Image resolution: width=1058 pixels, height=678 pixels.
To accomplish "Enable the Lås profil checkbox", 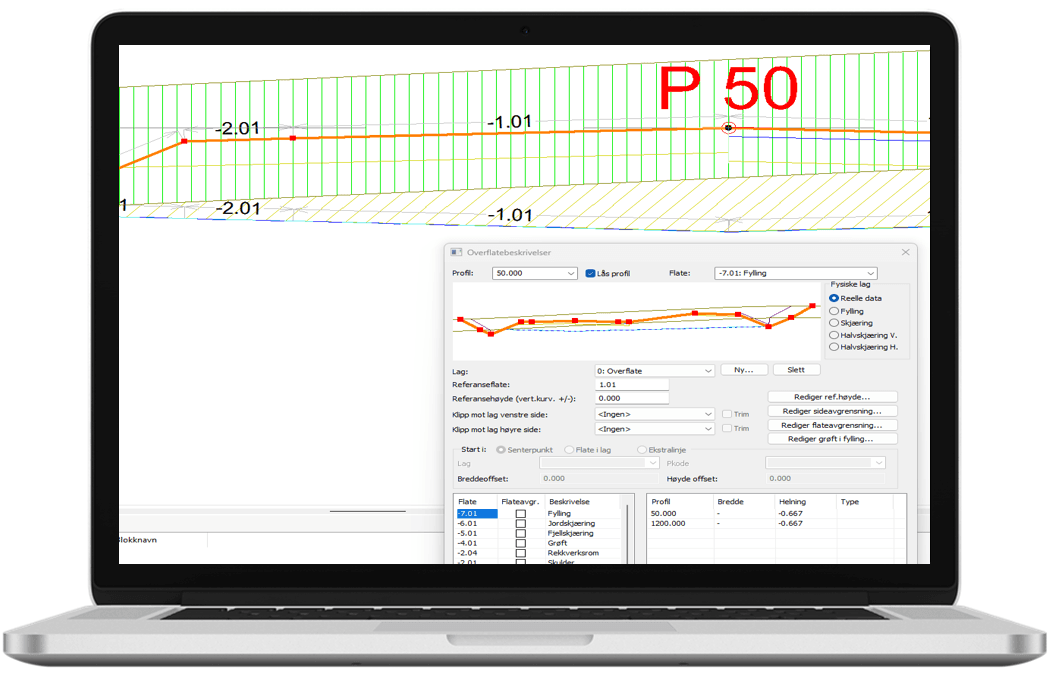I will (x=591, y=273).
